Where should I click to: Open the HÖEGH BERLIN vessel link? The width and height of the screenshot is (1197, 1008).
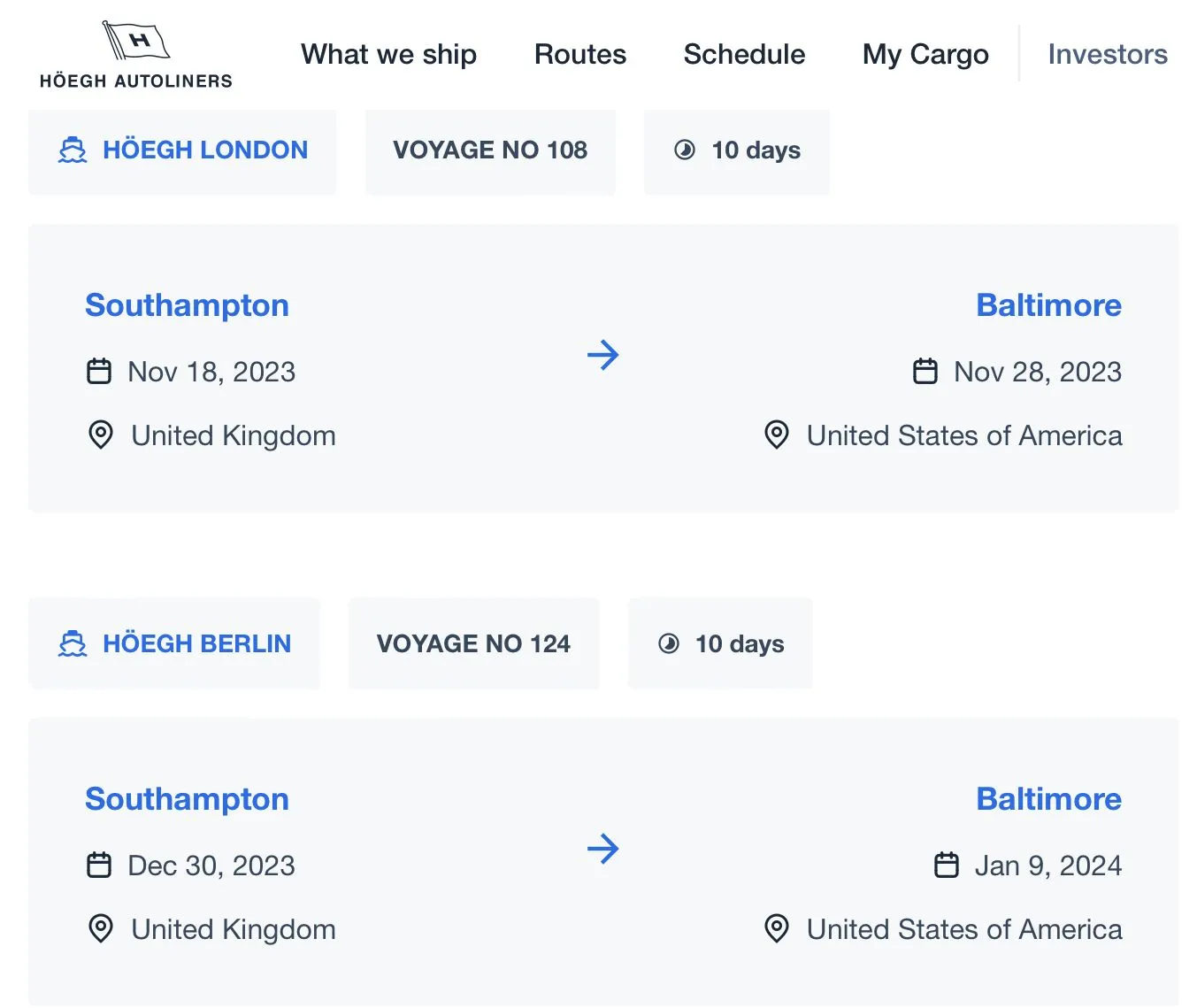click(197, 643)
